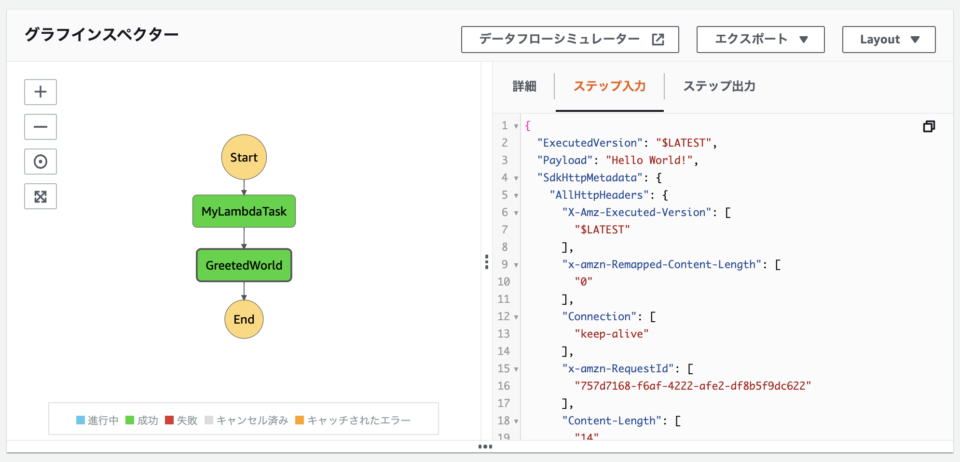
Task: Click the "Payload" key text
Action: (566, 161)
